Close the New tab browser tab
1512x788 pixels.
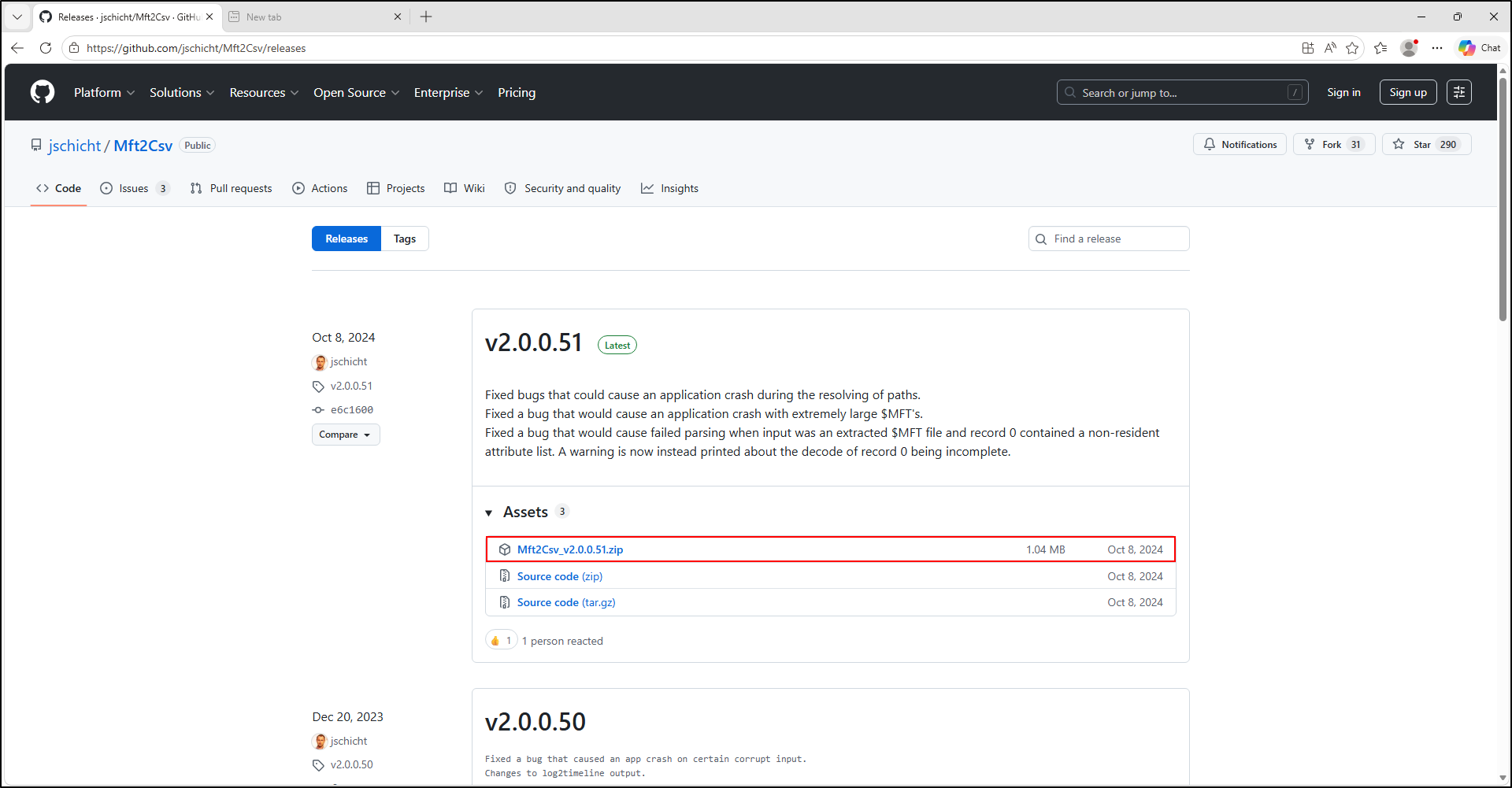pyautogui.click(x=398, y=17)
